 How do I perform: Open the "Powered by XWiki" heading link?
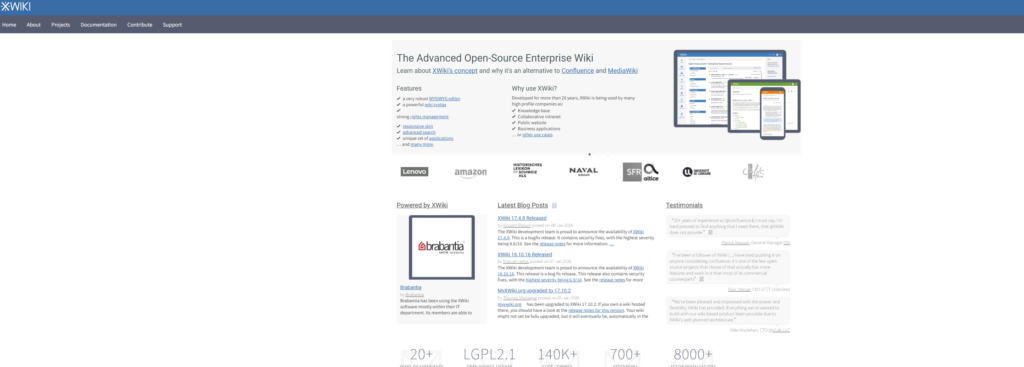click(x=422, y=205)
